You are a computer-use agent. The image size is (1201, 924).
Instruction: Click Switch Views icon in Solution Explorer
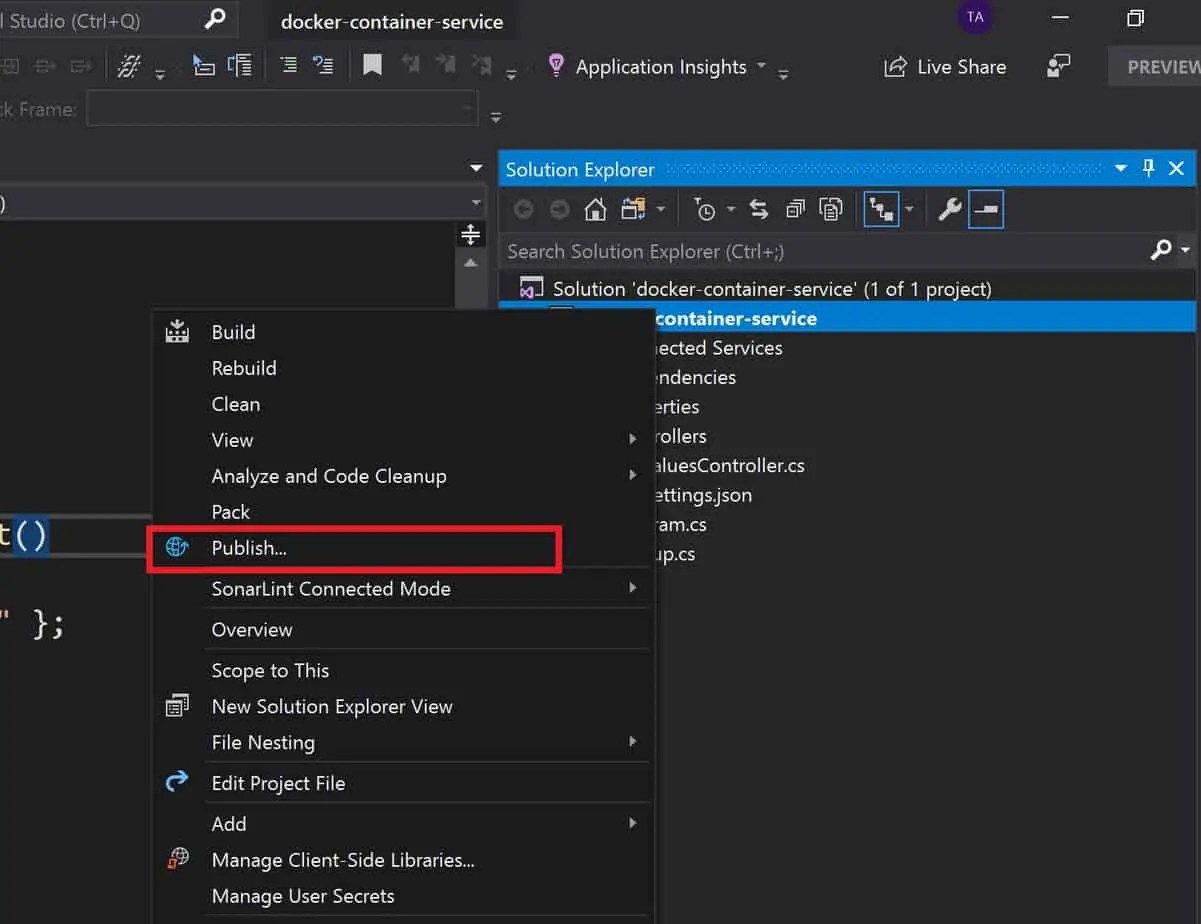pos(633,209)
